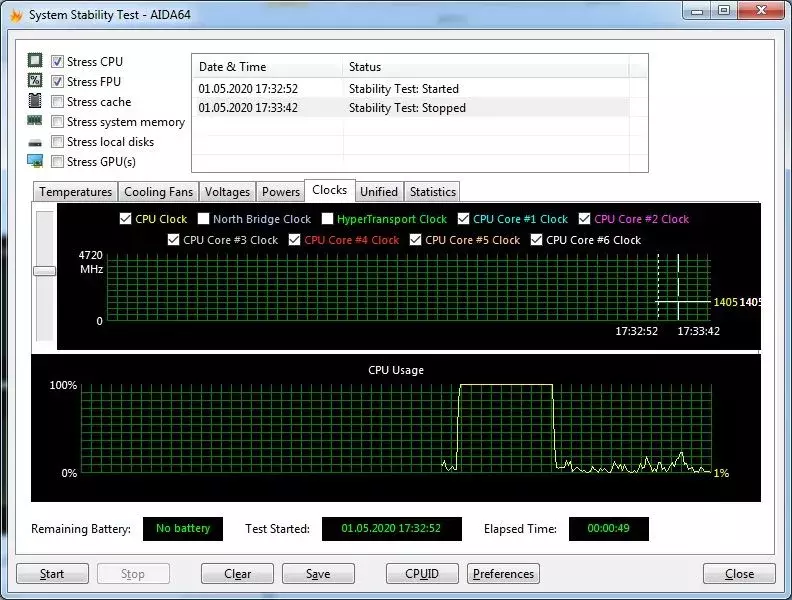Click the Close button at bottom right
The image size is (792, 600).
pos(739,574)
